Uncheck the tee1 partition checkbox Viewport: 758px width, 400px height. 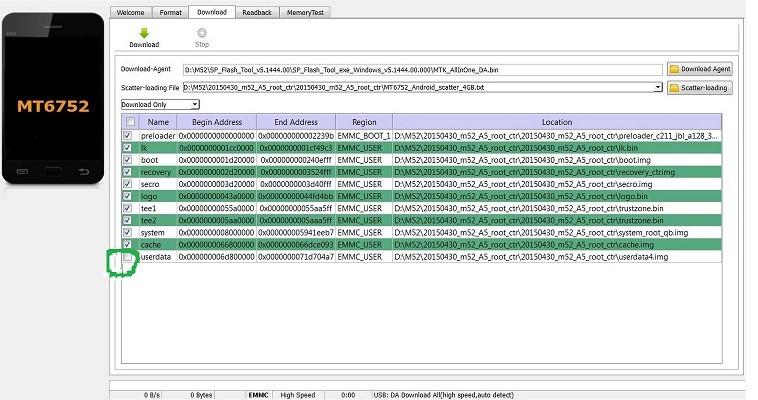click(128, 208)
